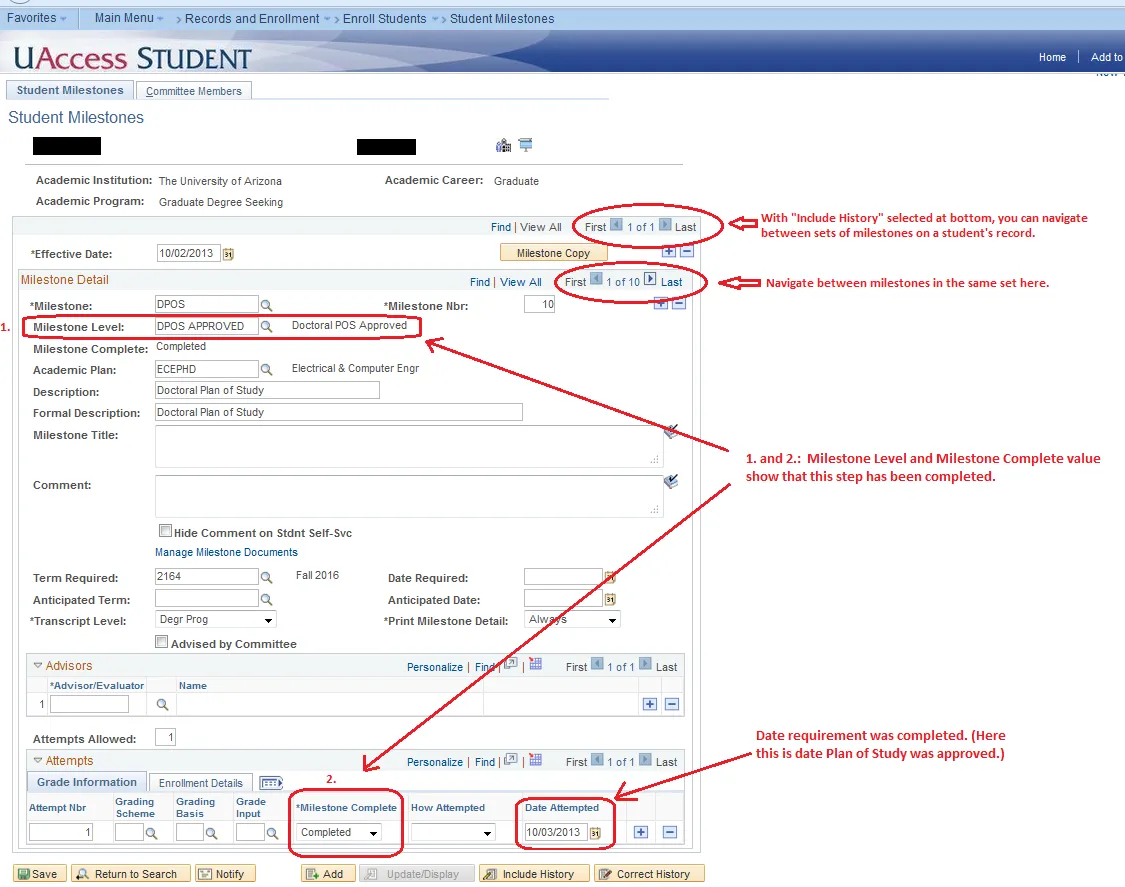Select the Grade Information tab
1125x887 pixels.
[87, 782]
